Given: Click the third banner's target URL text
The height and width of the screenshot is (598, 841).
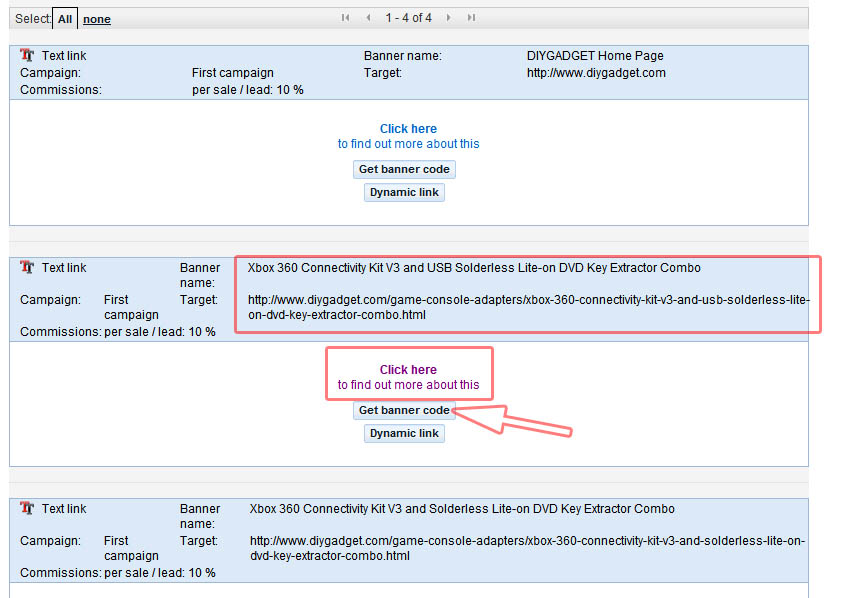Looking at the screenshot, I should coord(527,548).
